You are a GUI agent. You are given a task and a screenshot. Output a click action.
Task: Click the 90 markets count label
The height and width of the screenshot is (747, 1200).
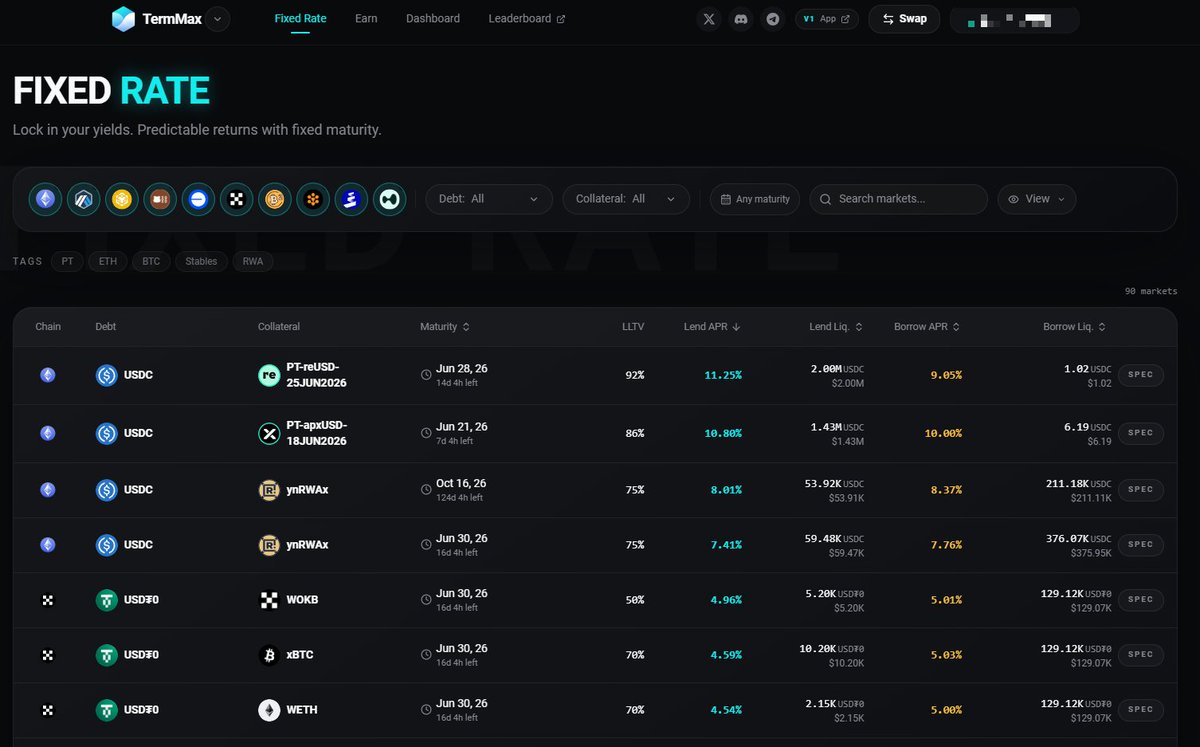click(x=1149, y=292)
